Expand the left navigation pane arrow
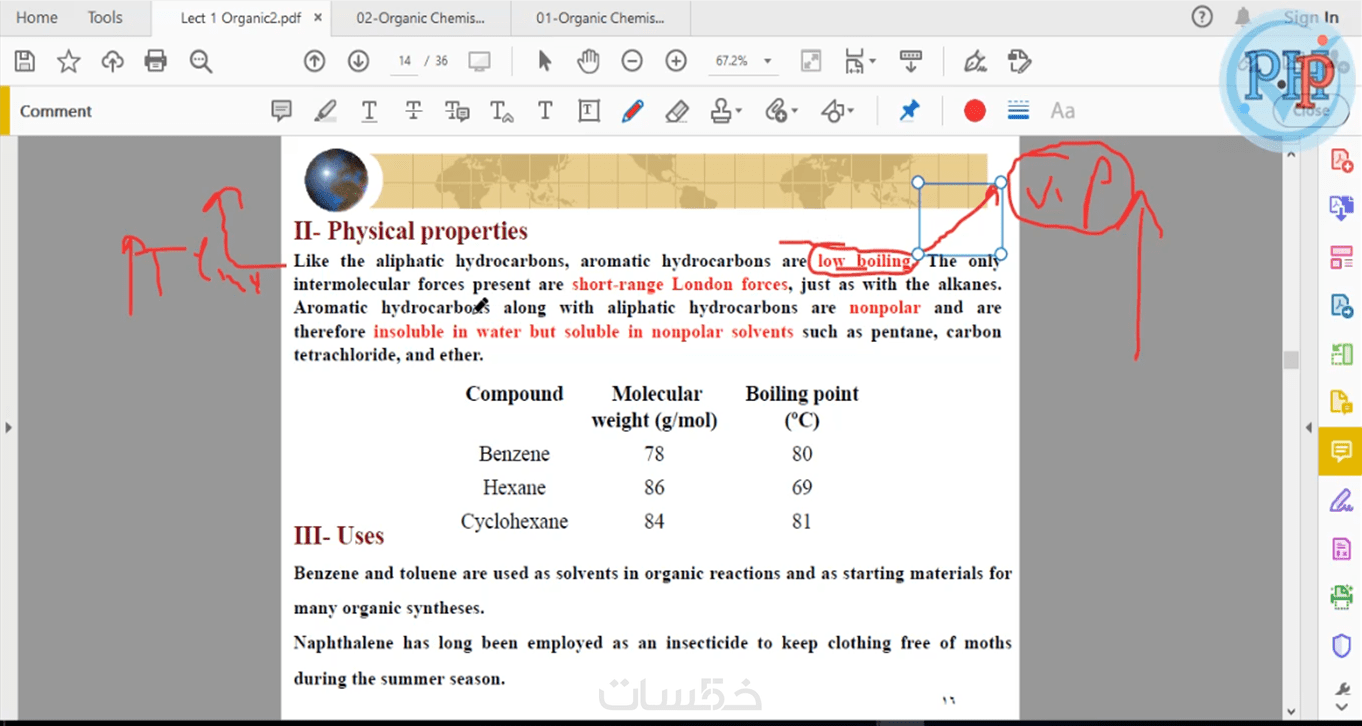 pyautogui.click(x=8, y=428)
